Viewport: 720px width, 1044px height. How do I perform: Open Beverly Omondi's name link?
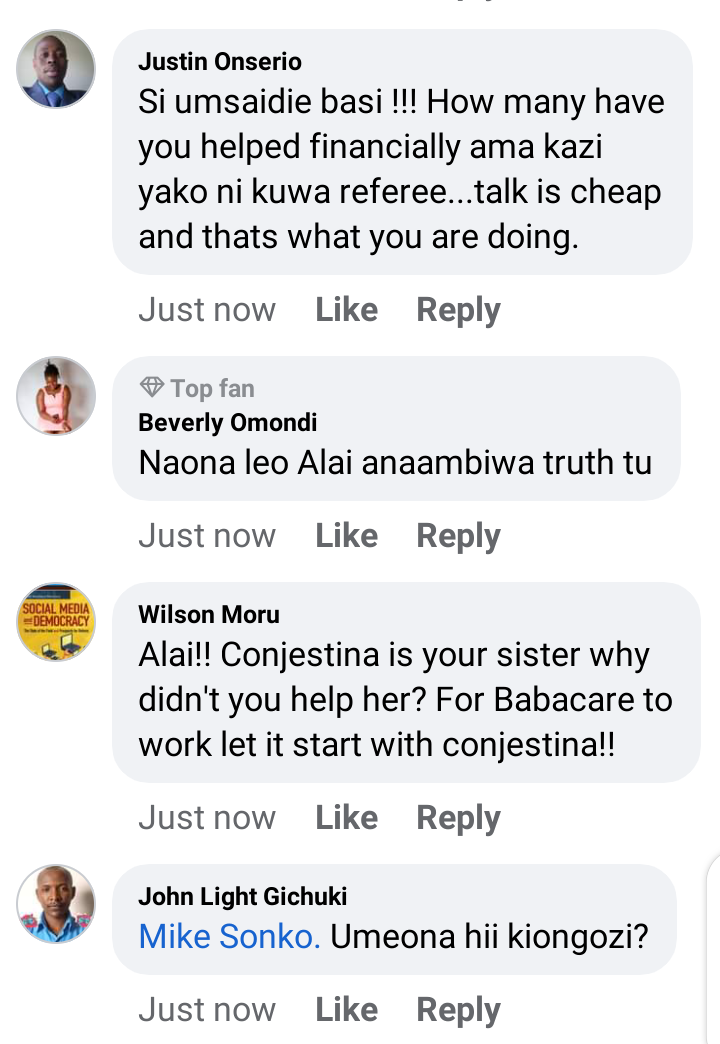228,422
